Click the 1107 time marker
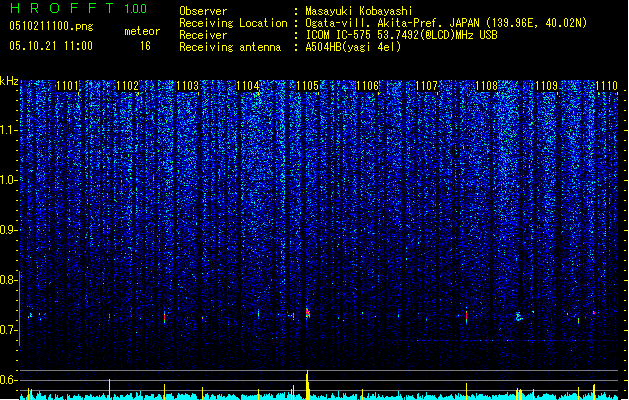Screen dimensions: 629x400 [426, 86]
